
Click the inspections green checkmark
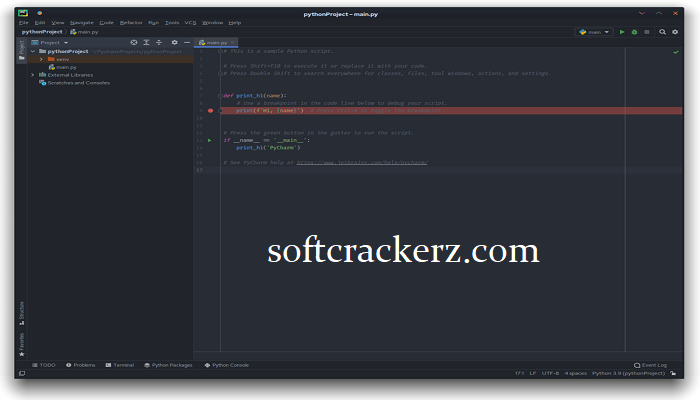point(676,52)
